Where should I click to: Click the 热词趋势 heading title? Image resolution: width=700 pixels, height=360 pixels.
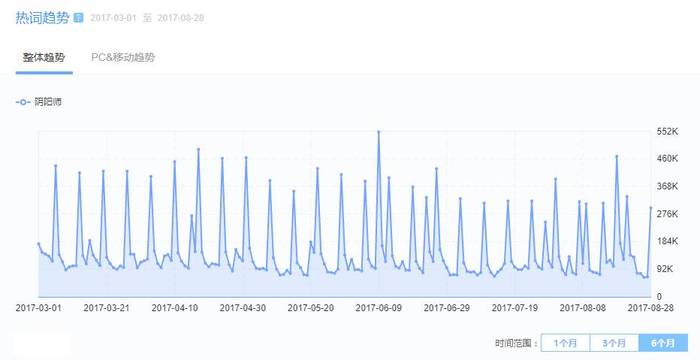point(42,18)
